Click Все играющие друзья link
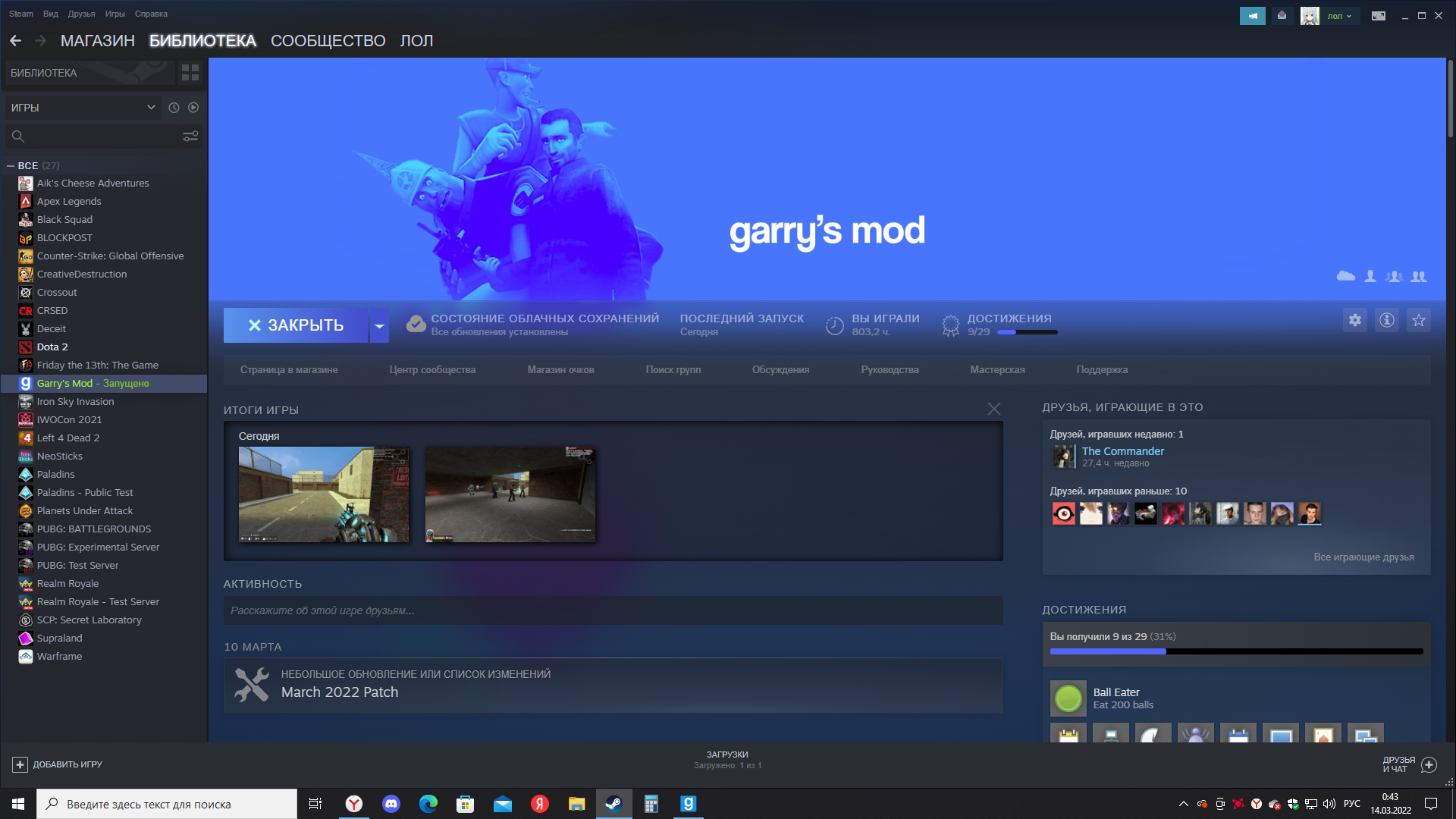This screenshot has height=819, width=1456. (1364, 557)
